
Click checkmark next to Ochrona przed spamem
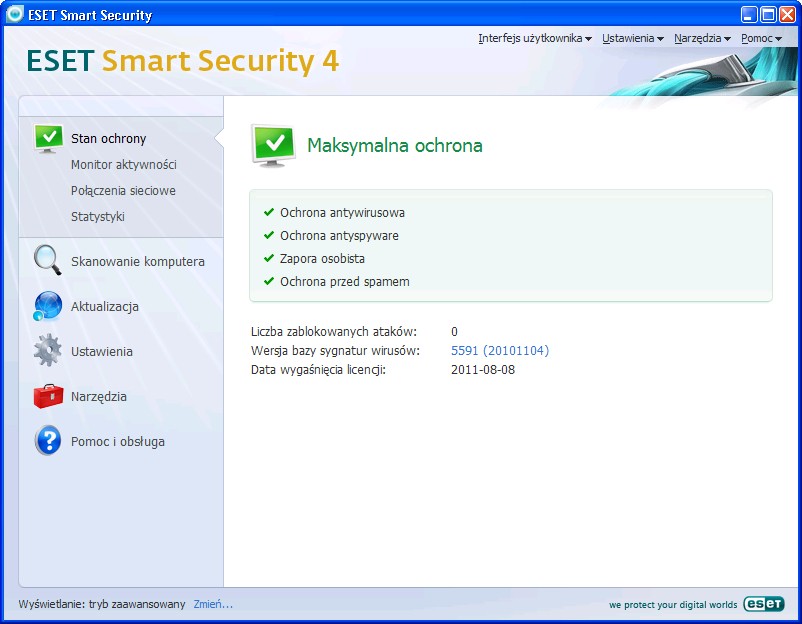(x=269, y=281)
